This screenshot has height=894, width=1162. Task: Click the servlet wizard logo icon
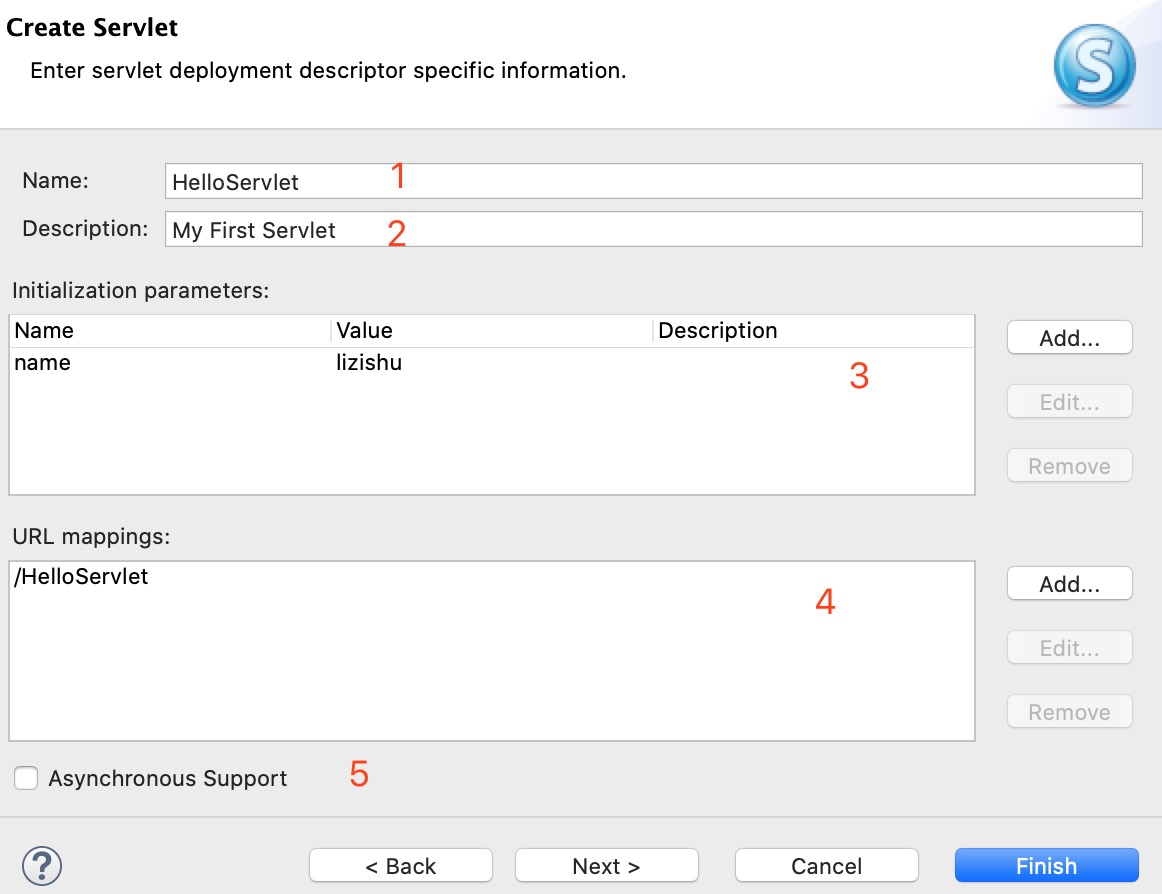pos(1094,66)
